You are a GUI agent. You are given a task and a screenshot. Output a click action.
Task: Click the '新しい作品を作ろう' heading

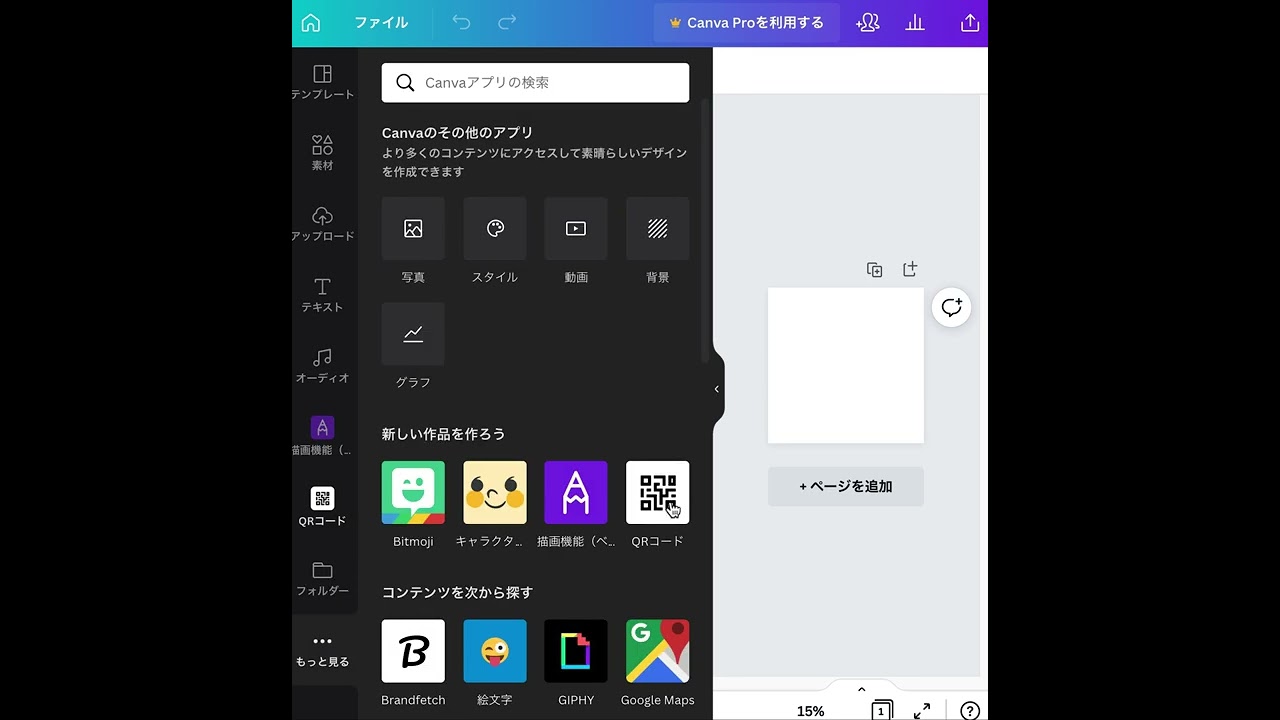pos(443,434)
